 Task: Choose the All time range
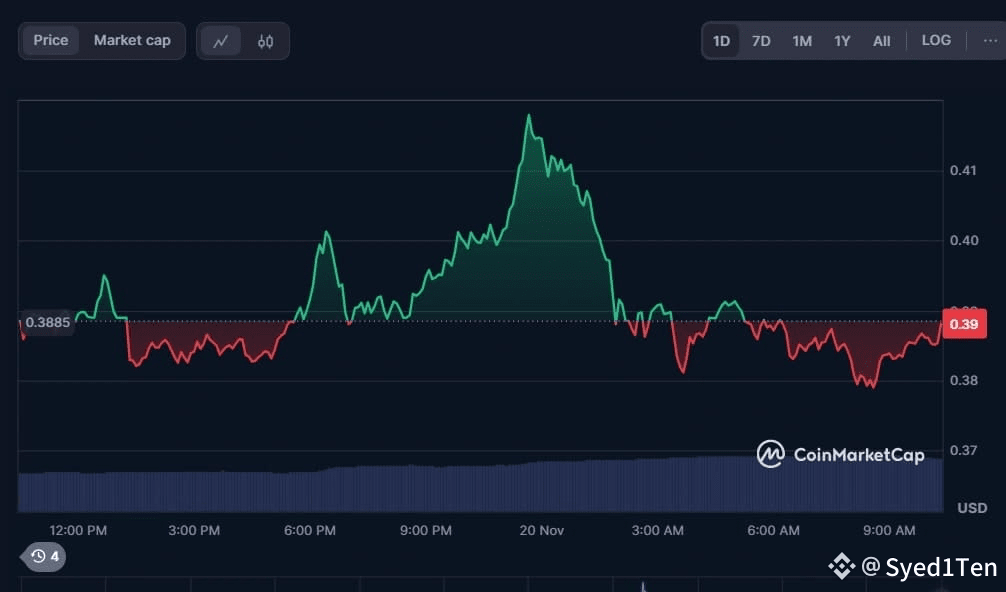882,41
